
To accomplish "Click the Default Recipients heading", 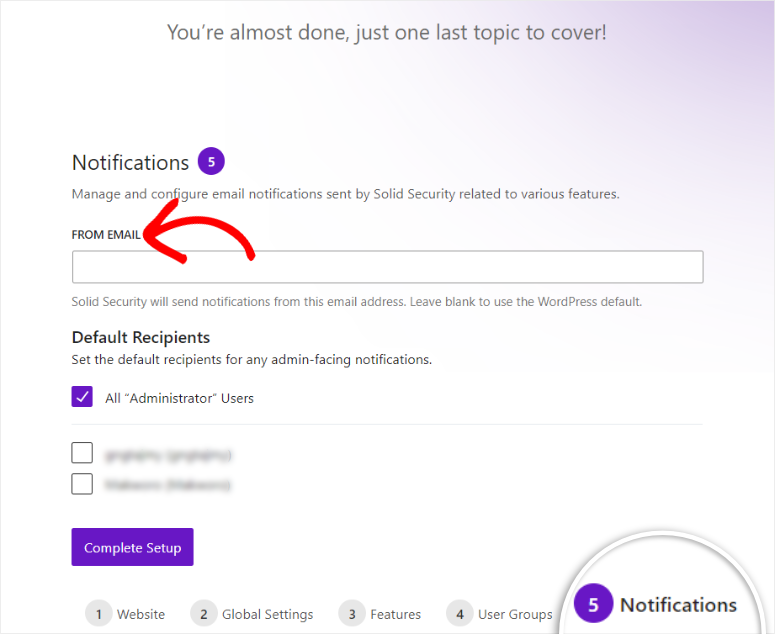I will click(x=141, y=337).
